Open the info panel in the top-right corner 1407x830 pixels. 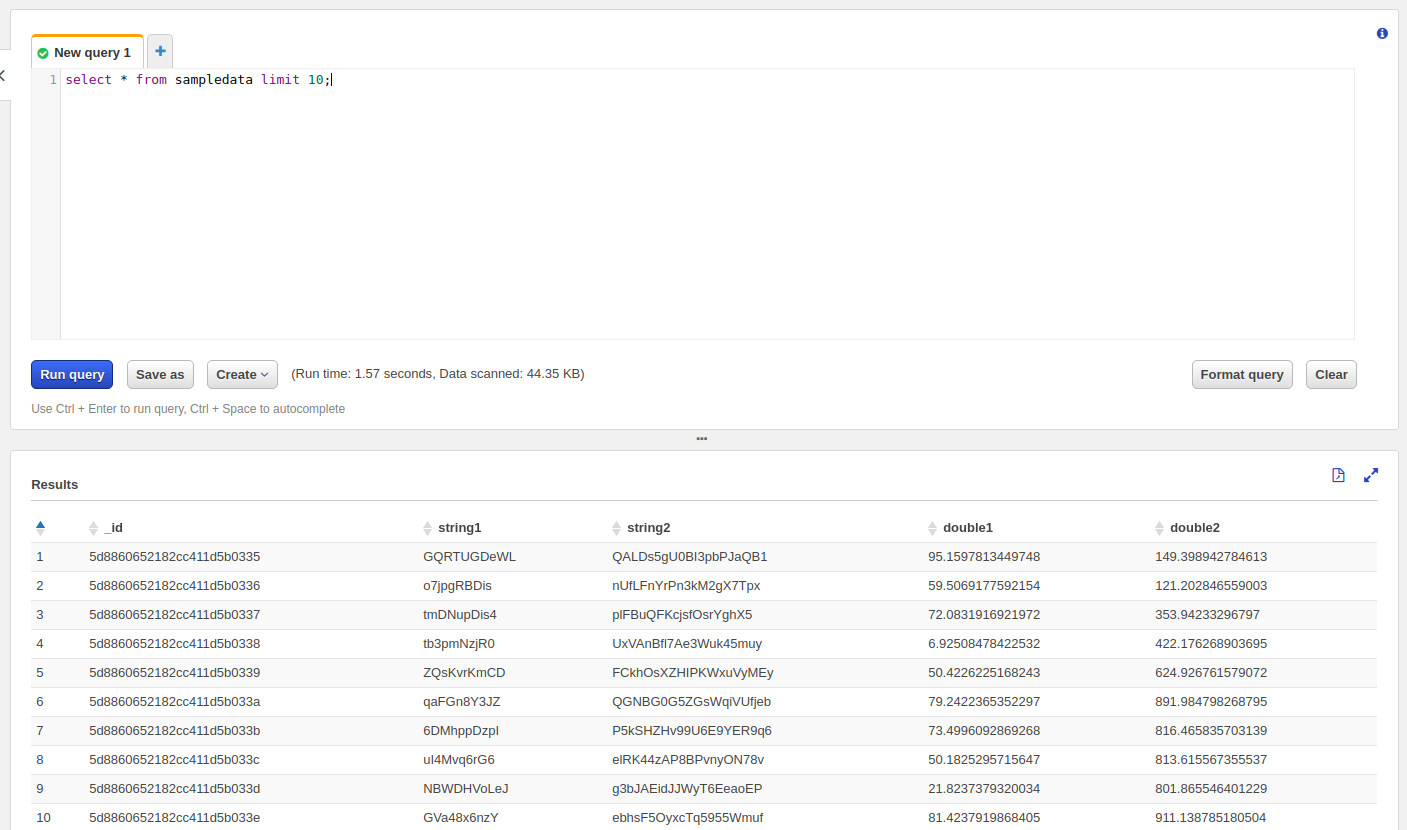pos(1382,33)
